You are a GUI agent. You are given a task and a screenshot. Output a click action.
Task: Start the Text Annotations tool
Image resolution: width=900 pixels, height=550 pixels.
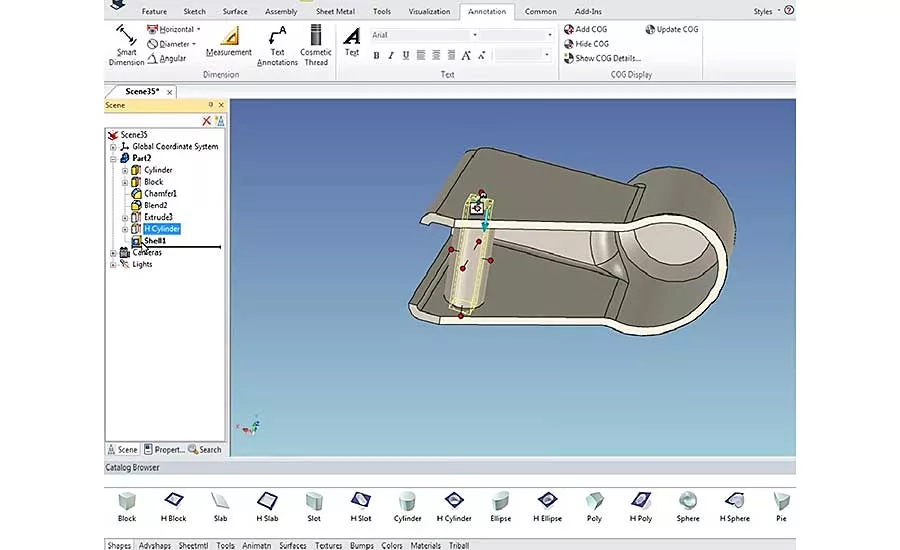pos(277,45)
